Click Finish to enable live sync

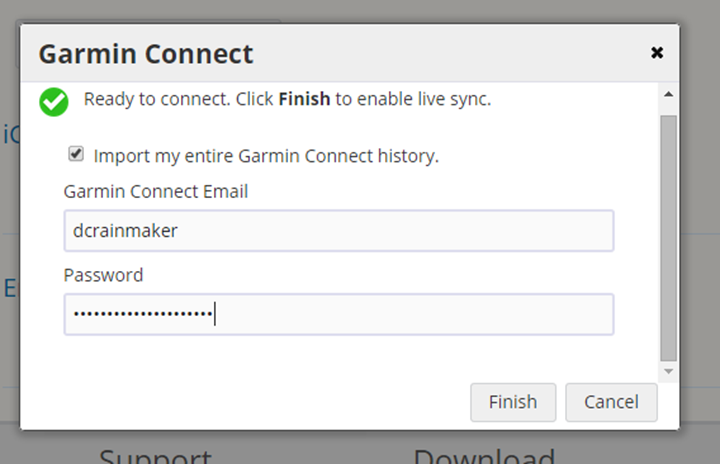click(513, 402)
